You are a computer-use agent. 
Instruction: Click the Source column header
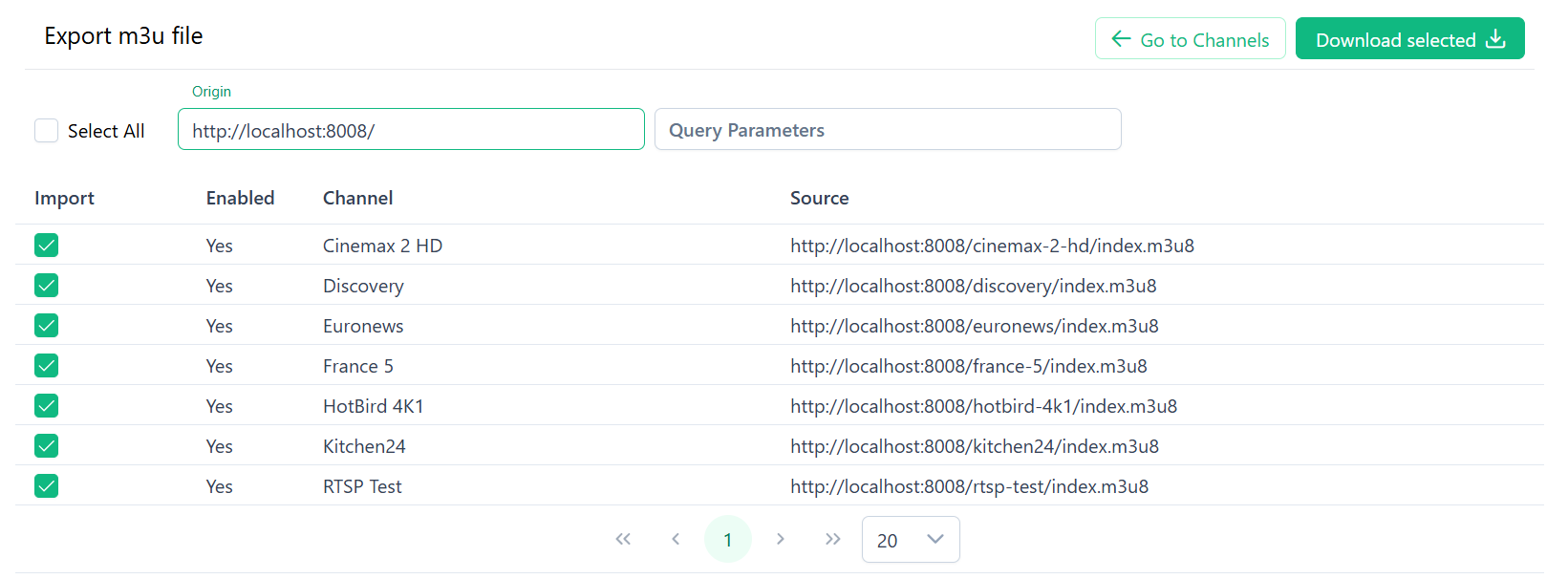point(819,198)
